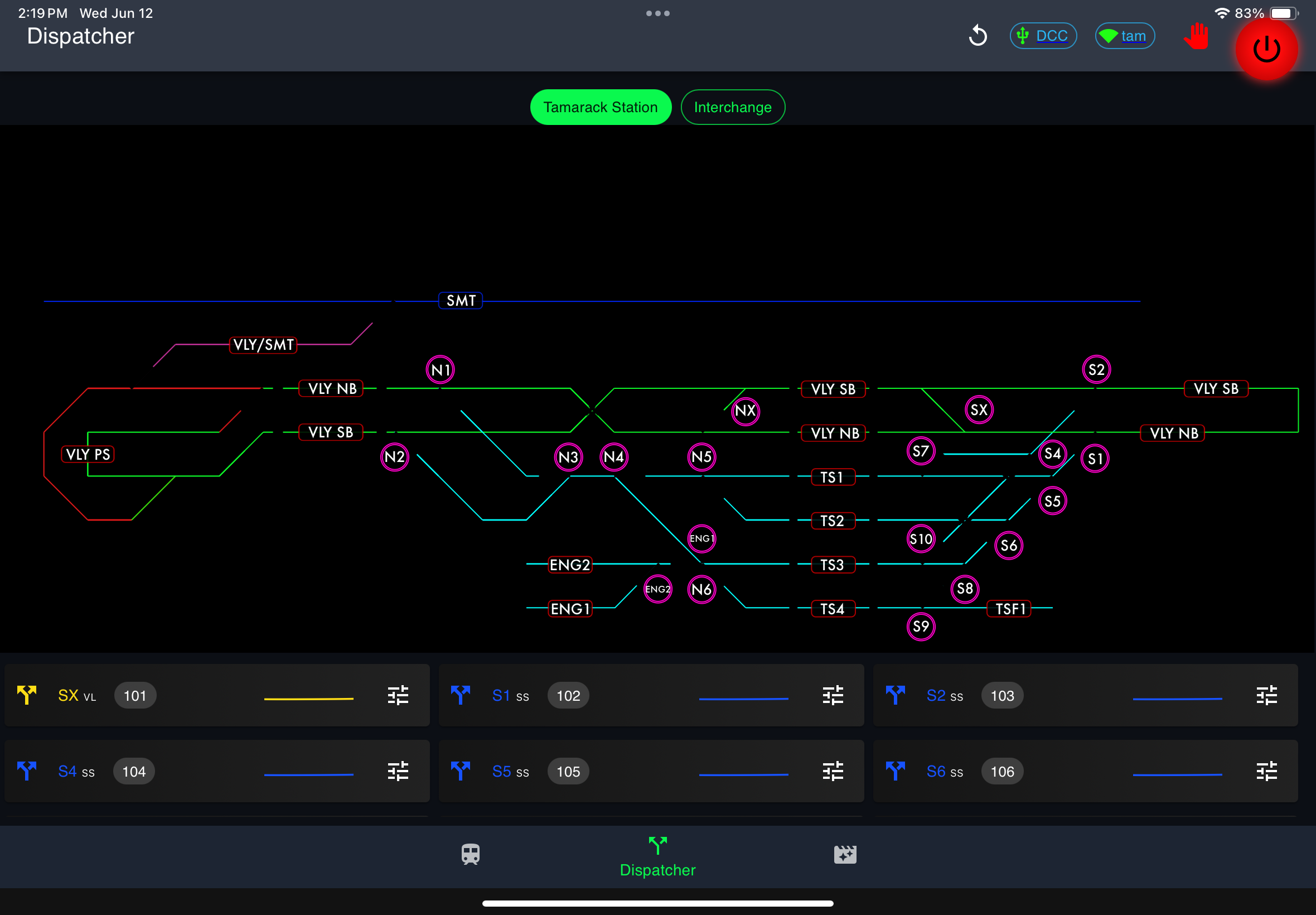
Task: Open the three-dots menu at the top
Action: click(657, 13)
